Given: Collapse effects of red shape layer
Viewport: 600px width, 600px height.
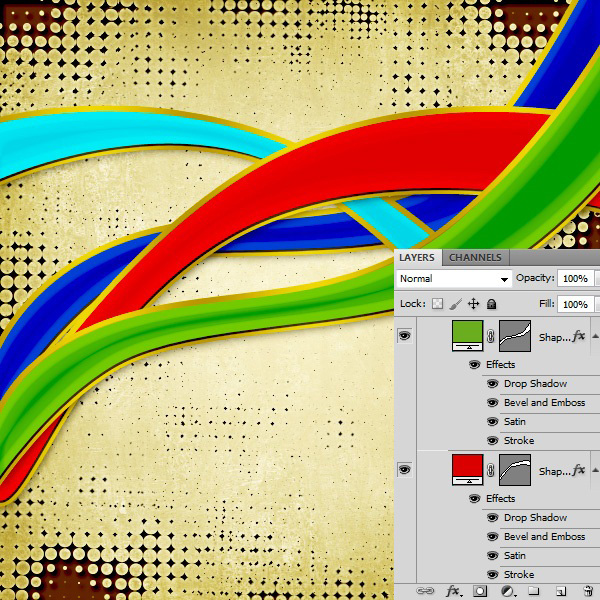Looking at the screenshot, I should (595, 470).
